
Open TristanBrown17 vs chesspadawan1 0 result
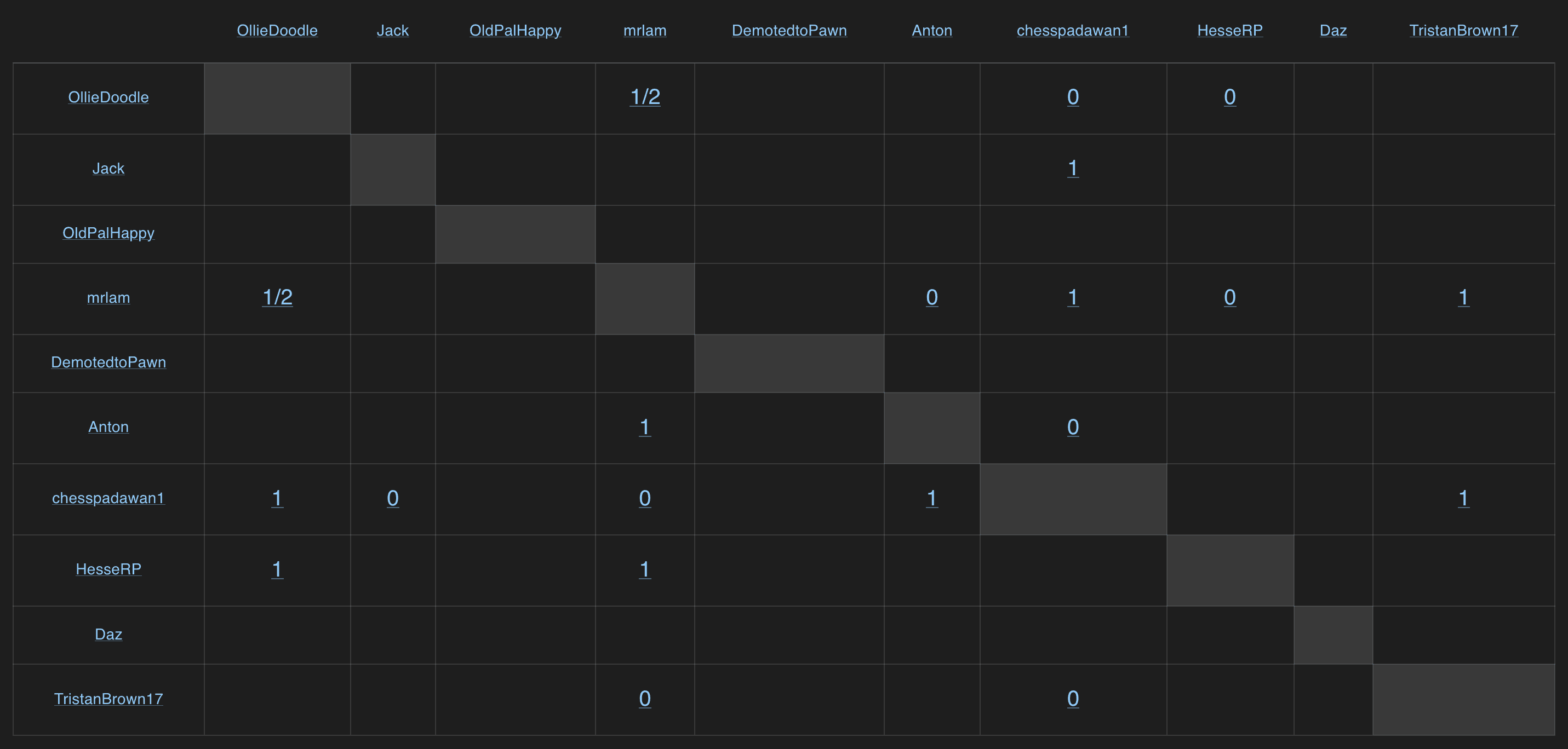click(1073, 698)
